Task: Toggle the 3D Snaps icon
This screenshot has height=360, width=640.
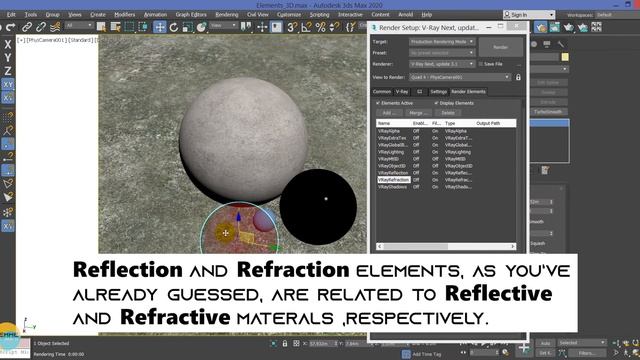Action: (x=292, y=27)
